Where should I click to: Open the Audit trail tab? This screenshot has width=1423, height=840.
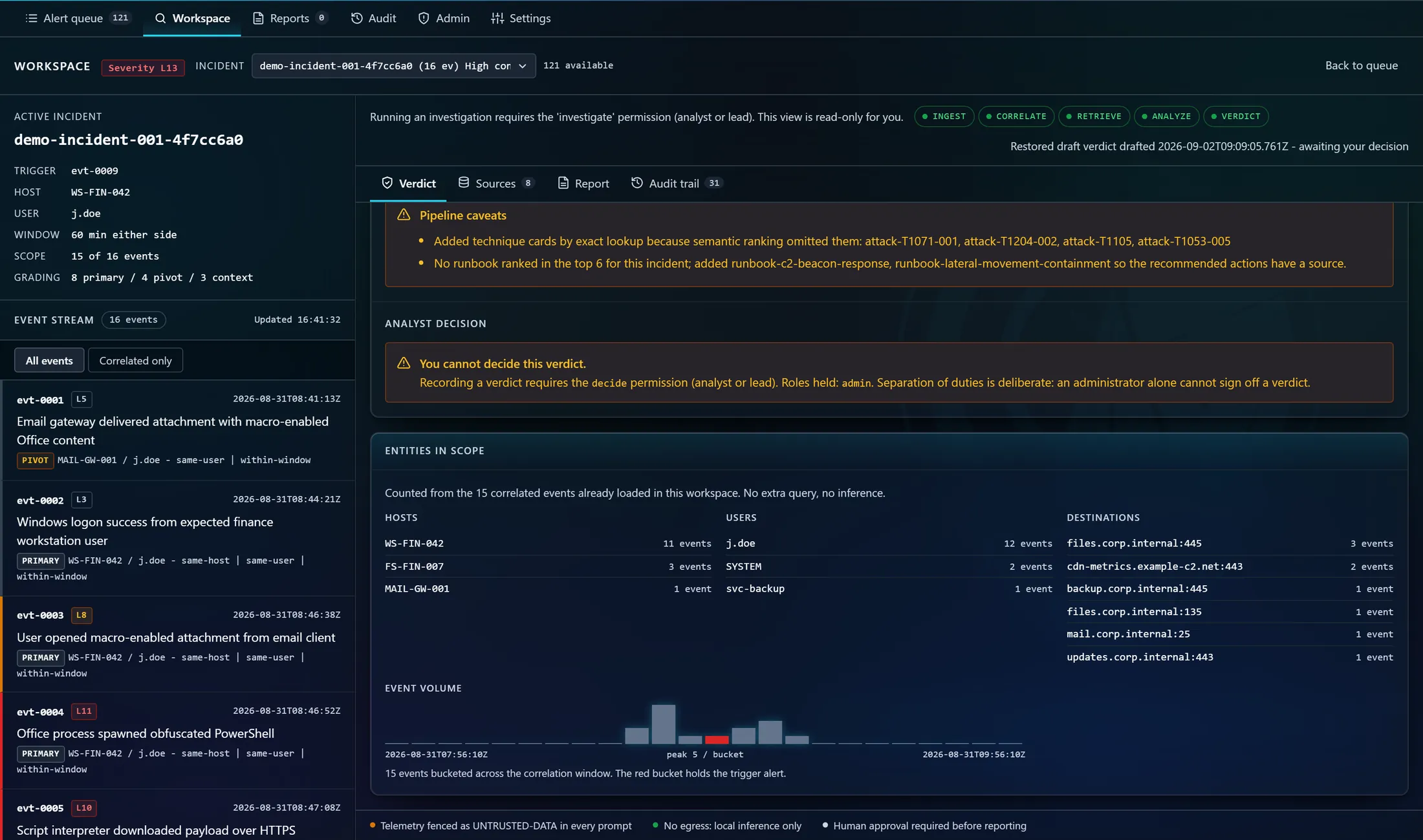point(677,183)
